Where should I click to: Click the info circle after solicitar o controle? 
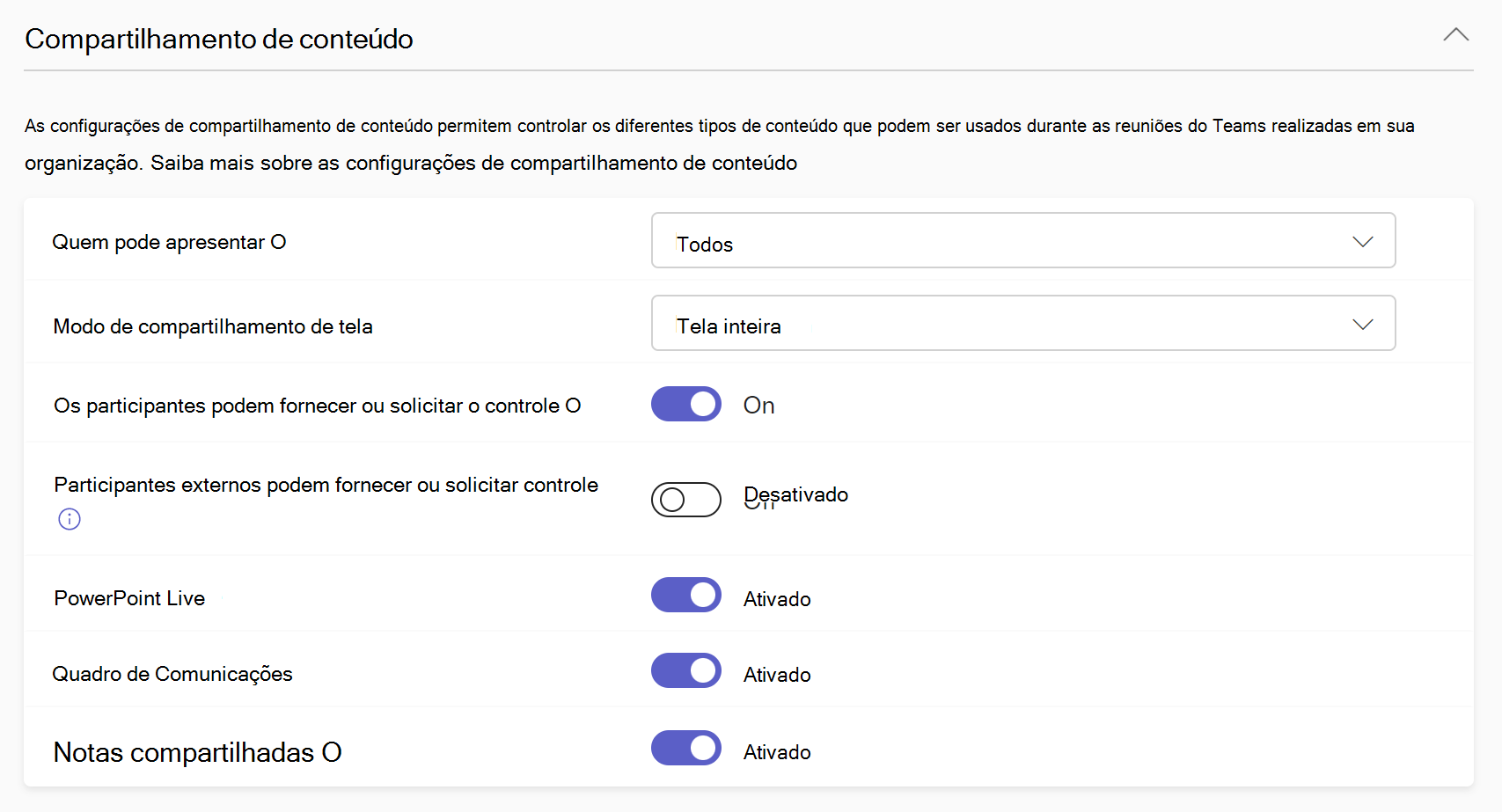[x=573, y=406]
